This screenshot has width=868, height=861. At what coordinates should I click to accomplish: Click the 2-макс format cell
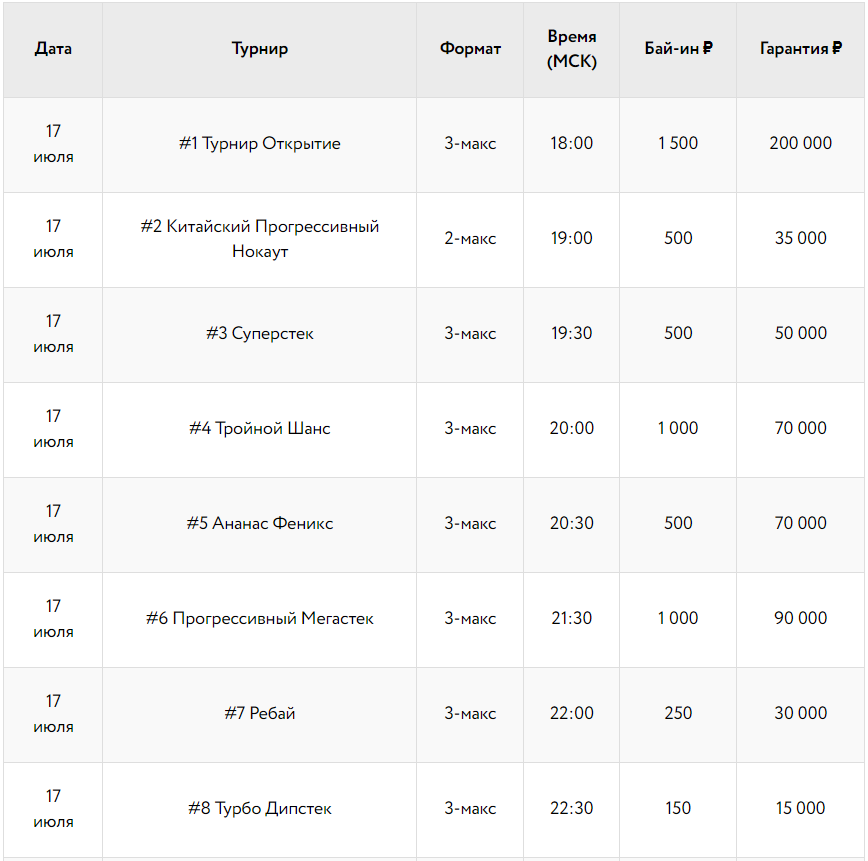click(x=470, y=239)
